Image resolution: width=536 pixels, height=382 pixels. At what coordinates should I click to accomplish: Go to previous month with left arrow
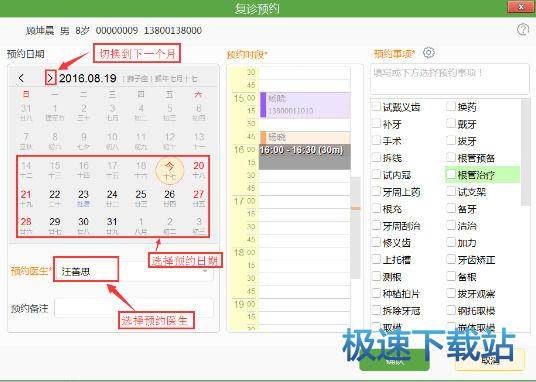21,78
